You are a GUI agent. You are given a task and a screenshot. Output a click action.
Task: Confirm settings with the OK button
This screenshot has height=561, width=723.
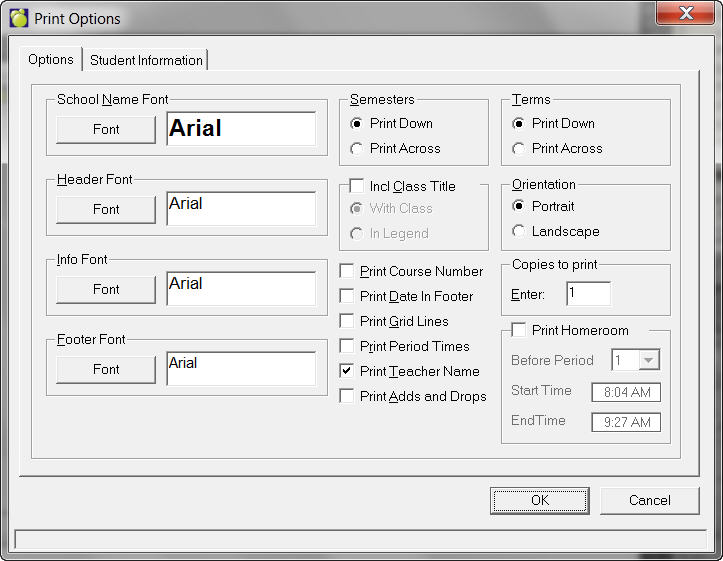pyautogui.click(x=540, y=500)
